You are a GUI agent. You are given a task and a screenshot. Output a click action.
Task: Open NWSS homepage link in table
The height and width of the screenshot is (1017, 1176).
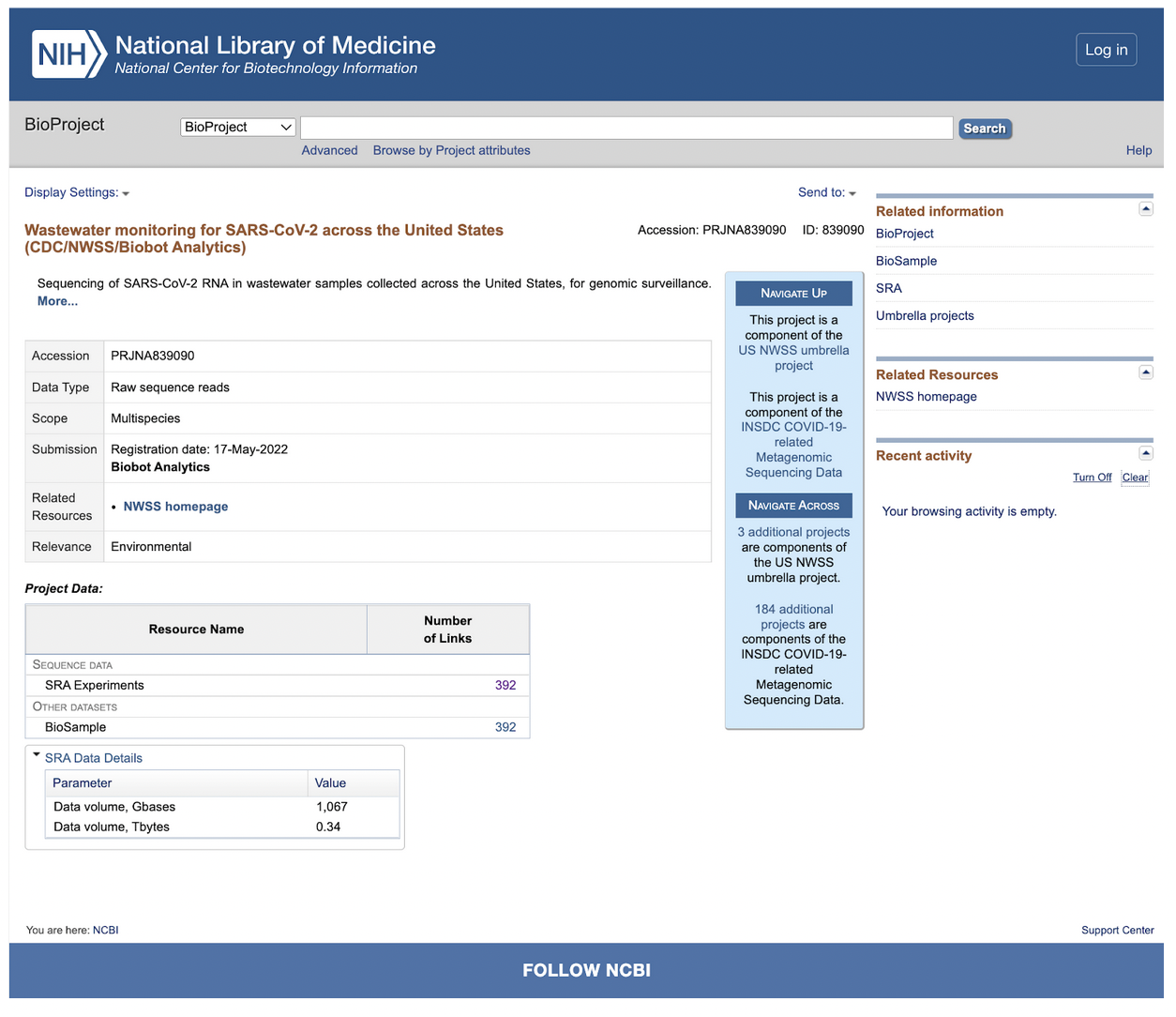click(175, 507)
